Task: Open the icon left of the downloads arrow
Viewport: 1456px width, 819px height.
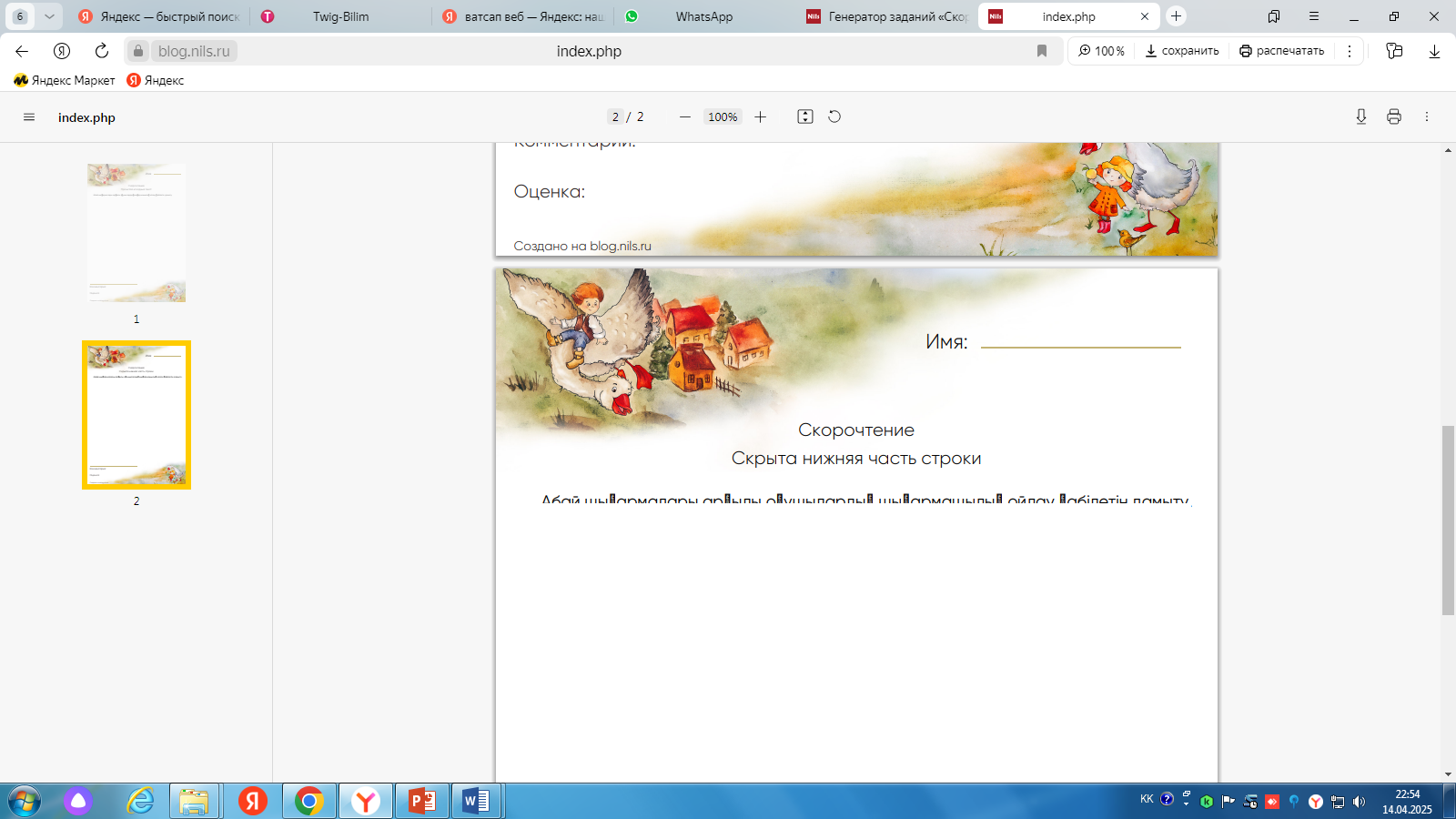Action: 1394,51
